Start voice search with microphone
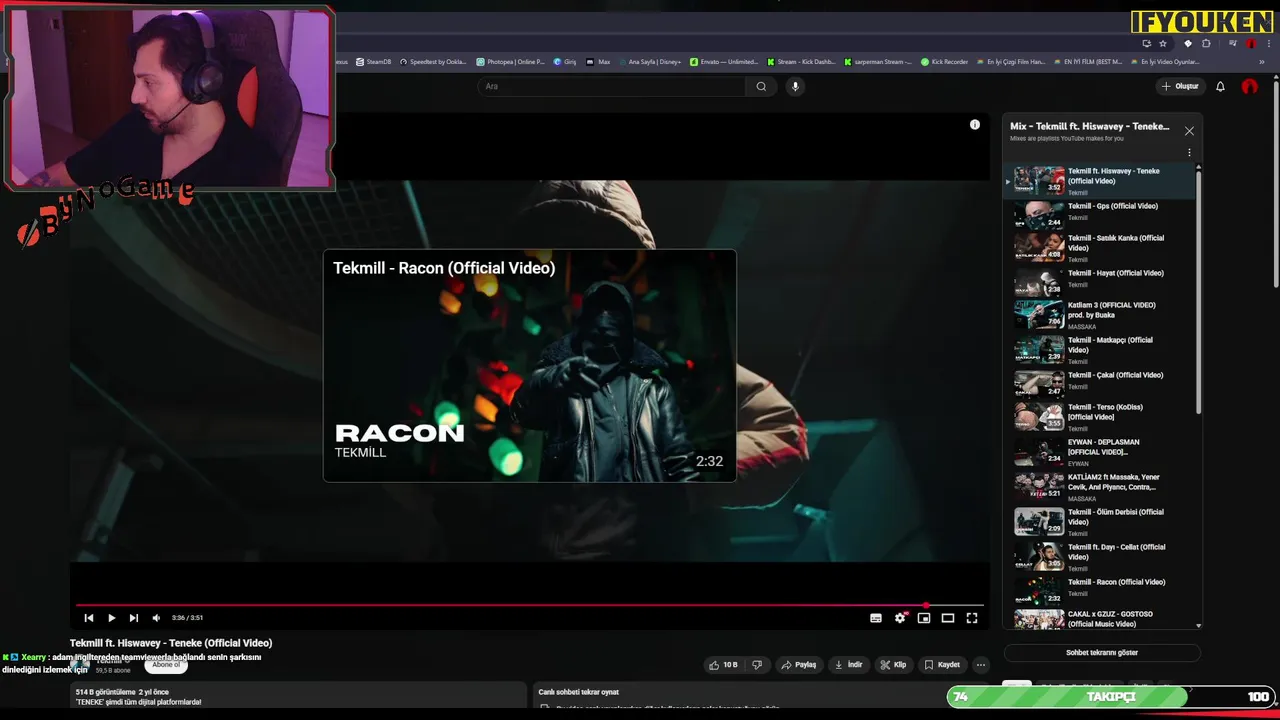Screen dimensions: 1280x720 coord(796,87)
